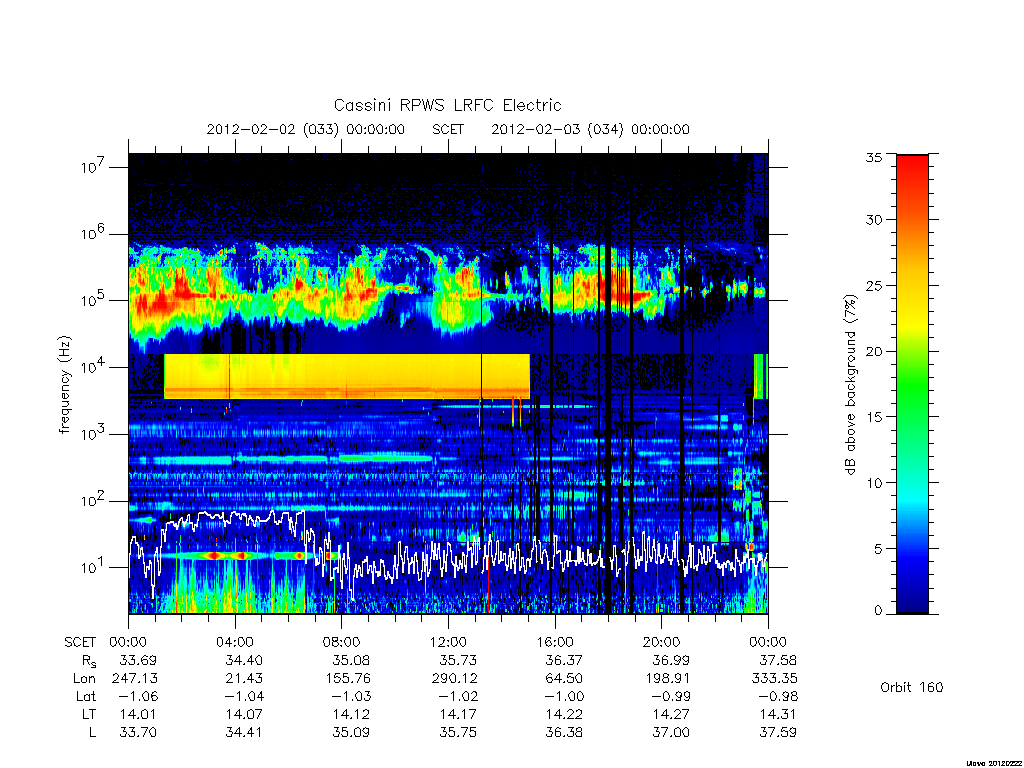1024x768 pixels.
Task: Click the L value 37.59
Action: (778, 732)
